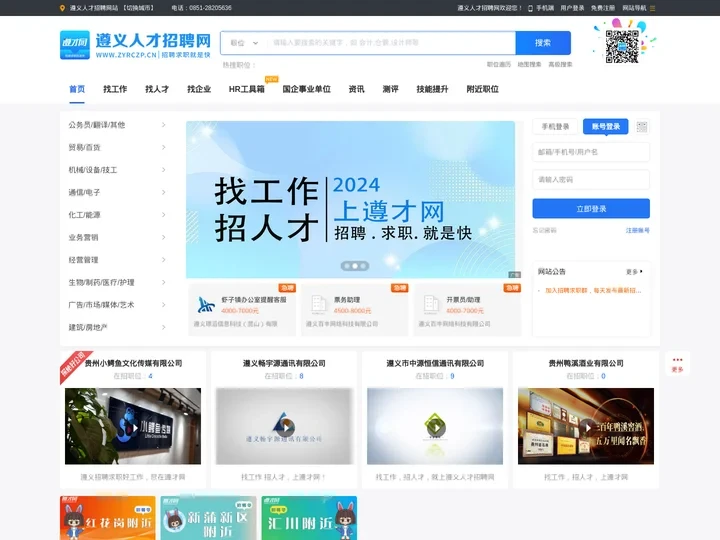Open the 网站导航 hamburger menu icon
The width and height of the screenshot is (720, 540).
tap(652, 8)
